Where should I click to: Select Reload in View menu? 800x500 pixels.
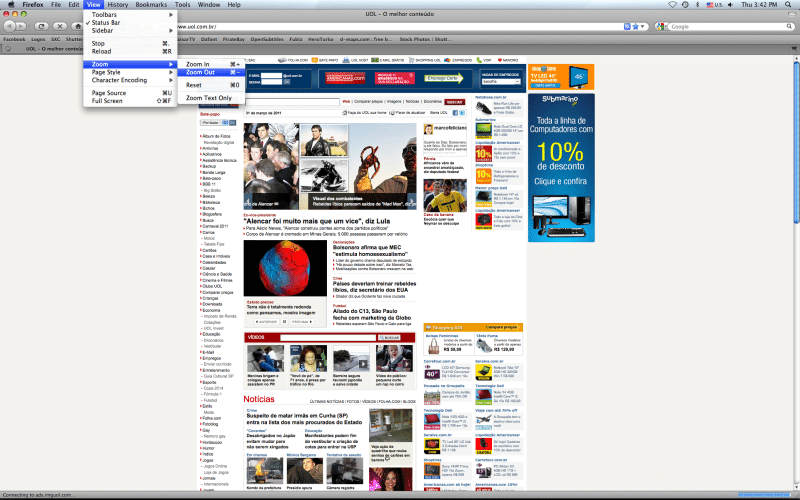click(x=130, y=52)
